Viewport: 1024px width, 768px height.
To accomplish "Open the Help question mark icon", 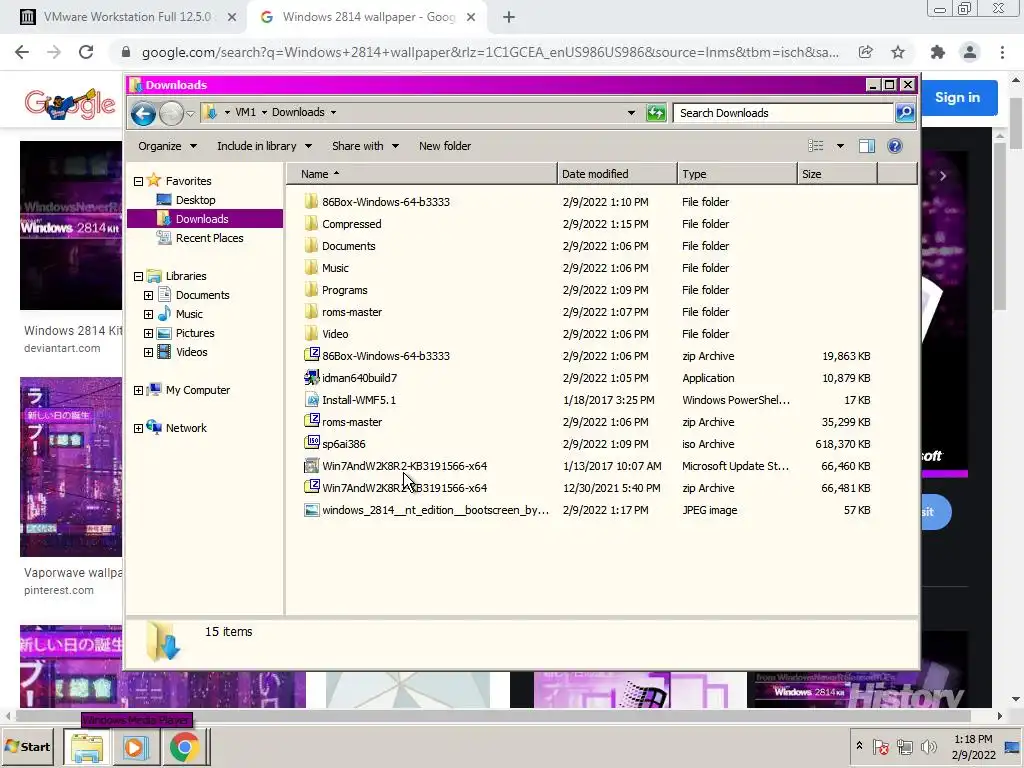I will pyautogui.click(x=895, y=146).
